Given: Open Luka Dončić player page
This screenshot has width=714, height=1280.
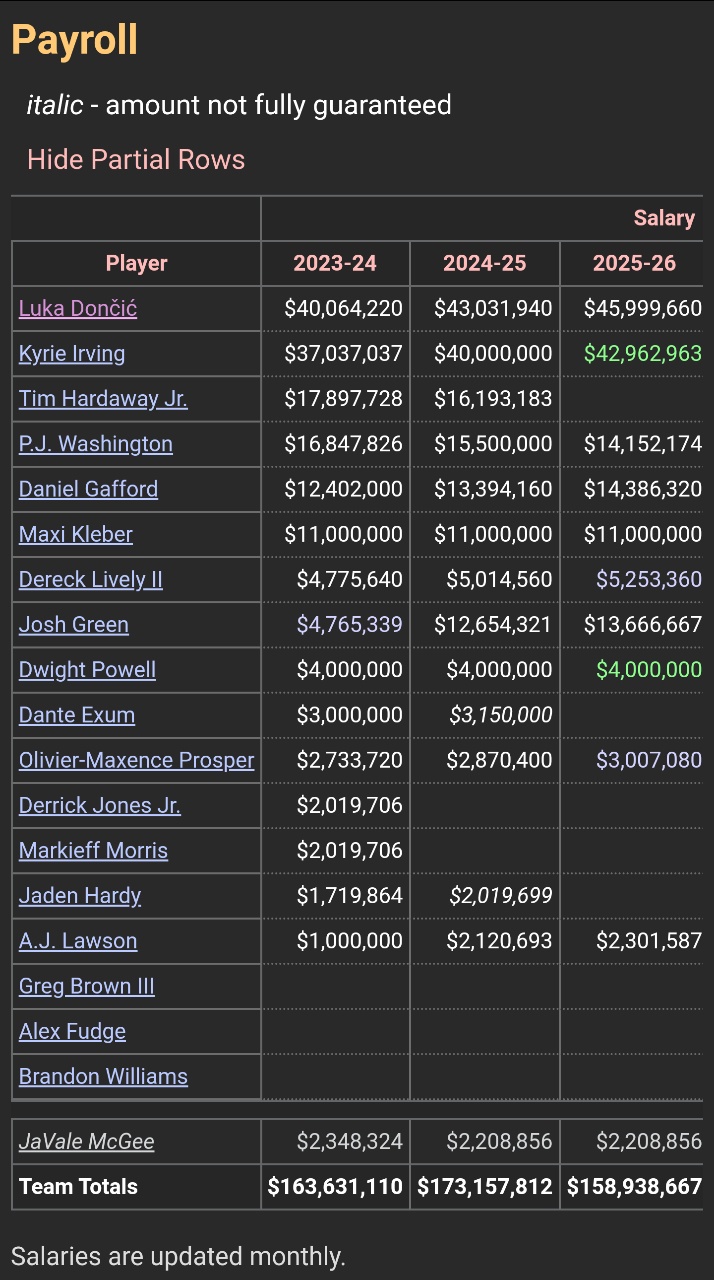Looking at the screenshot, I should (x=78, y=308).
